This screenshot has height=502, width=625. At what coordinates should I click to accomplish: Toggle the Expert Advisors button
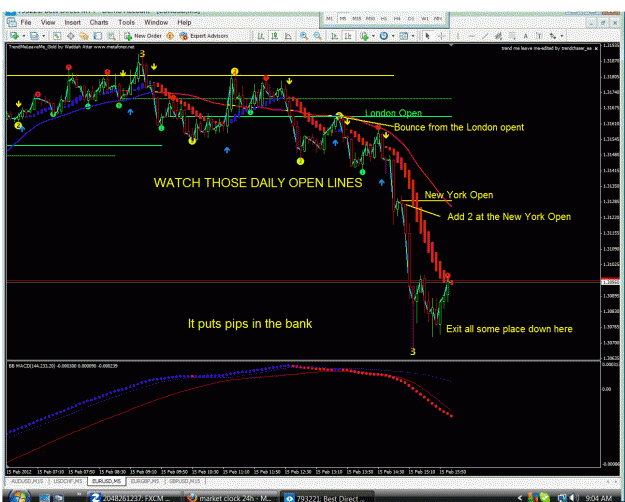(204, 36)
